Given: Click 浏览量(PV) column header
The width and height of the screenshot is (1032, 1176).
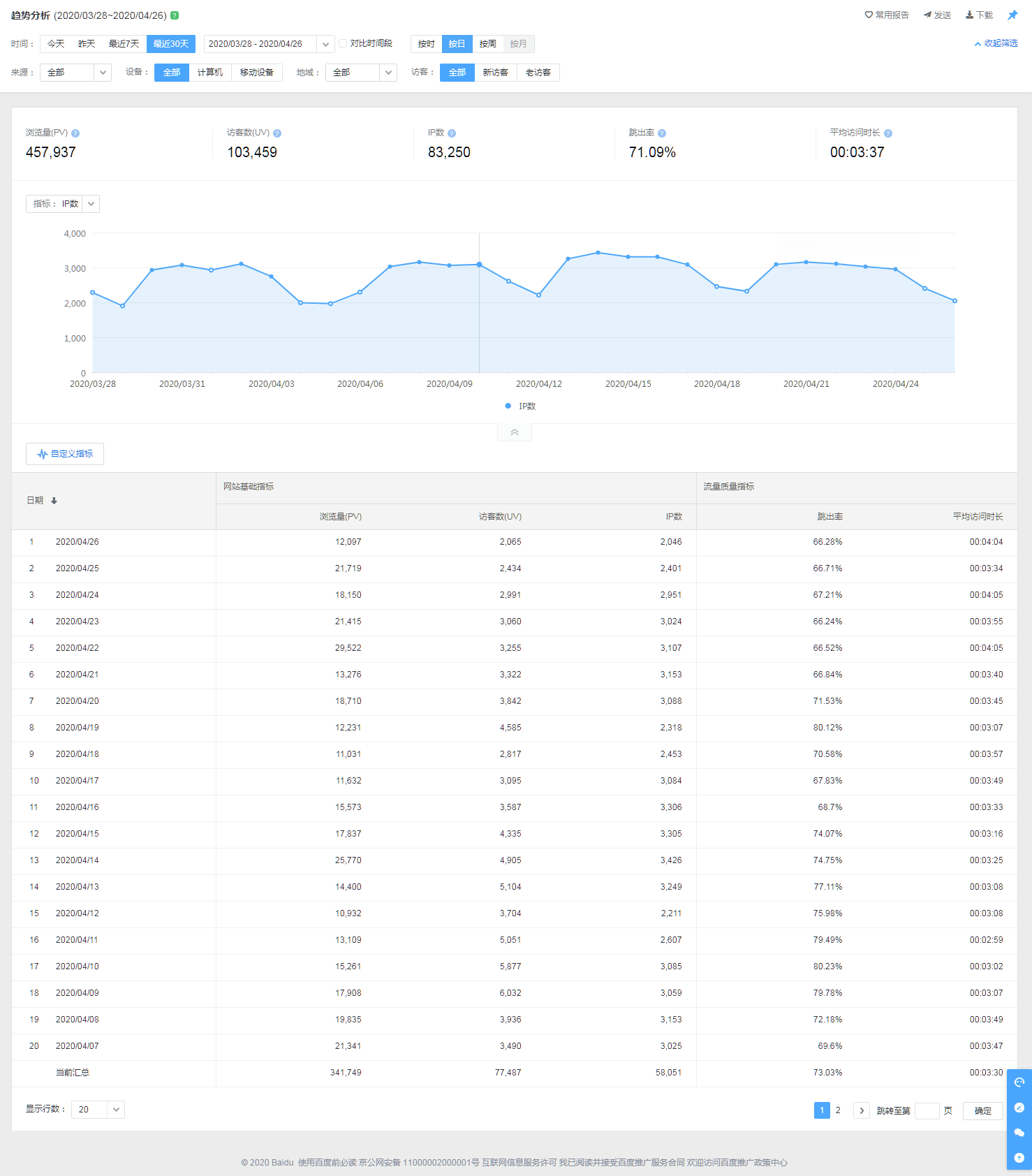Looking at the screenshot, I should pyautogui.click(x=341, y=517).
